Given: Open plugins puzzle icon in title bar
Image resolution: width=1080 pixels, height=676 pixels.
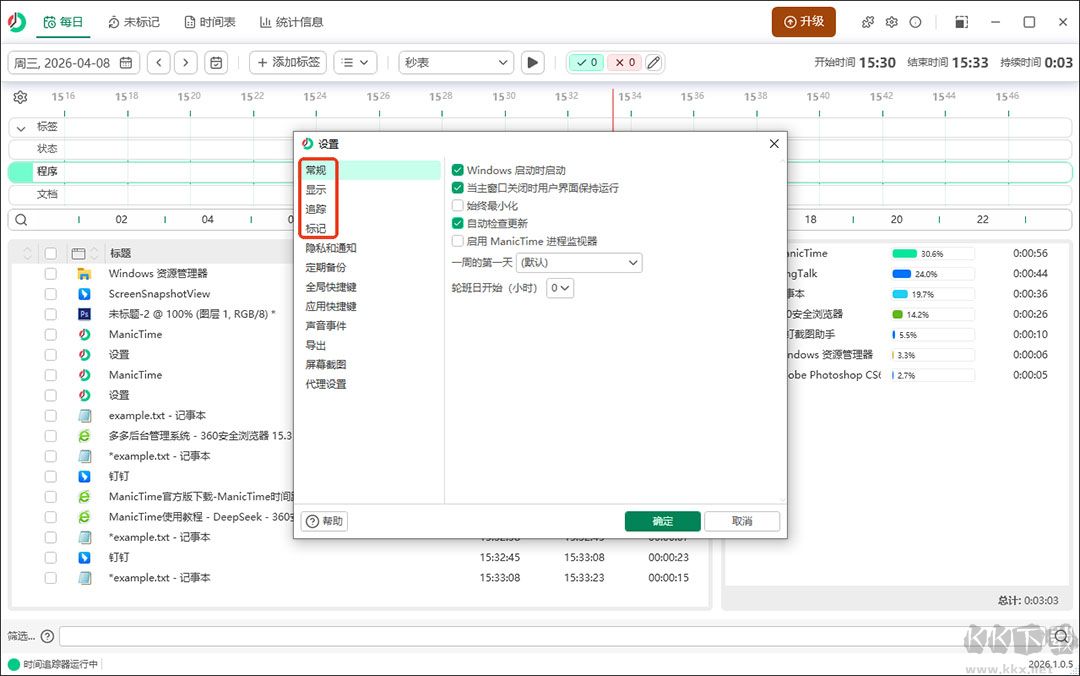Looking at the screenshot, I should 868,22.
